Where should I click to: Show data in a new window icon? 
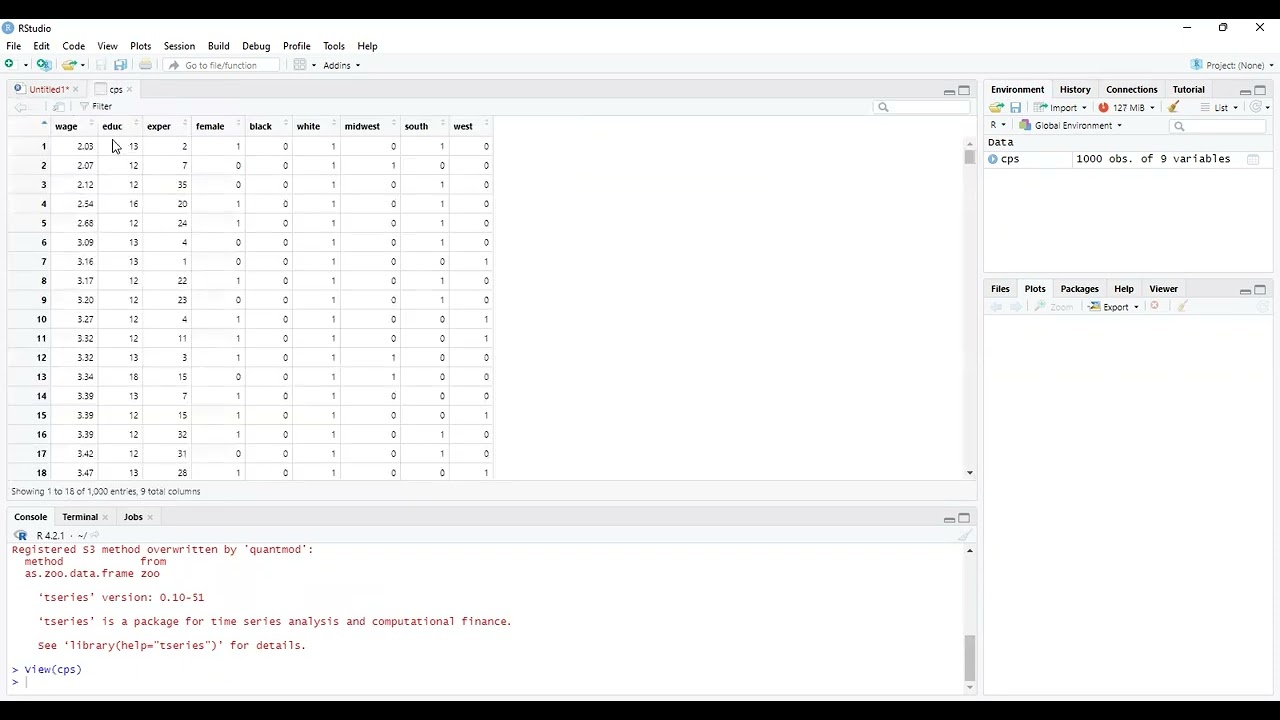pos(59,107)
